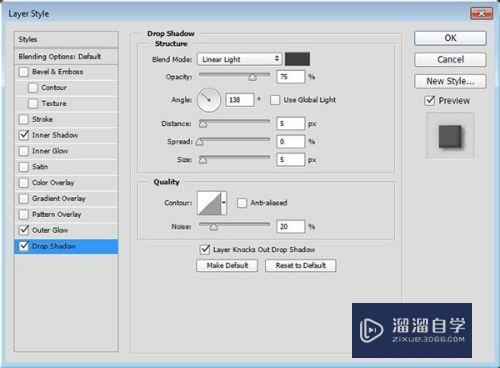Click the Size slider handle
Image resolution: width=500 pixels, height=368 pixels.
point(203,160)
